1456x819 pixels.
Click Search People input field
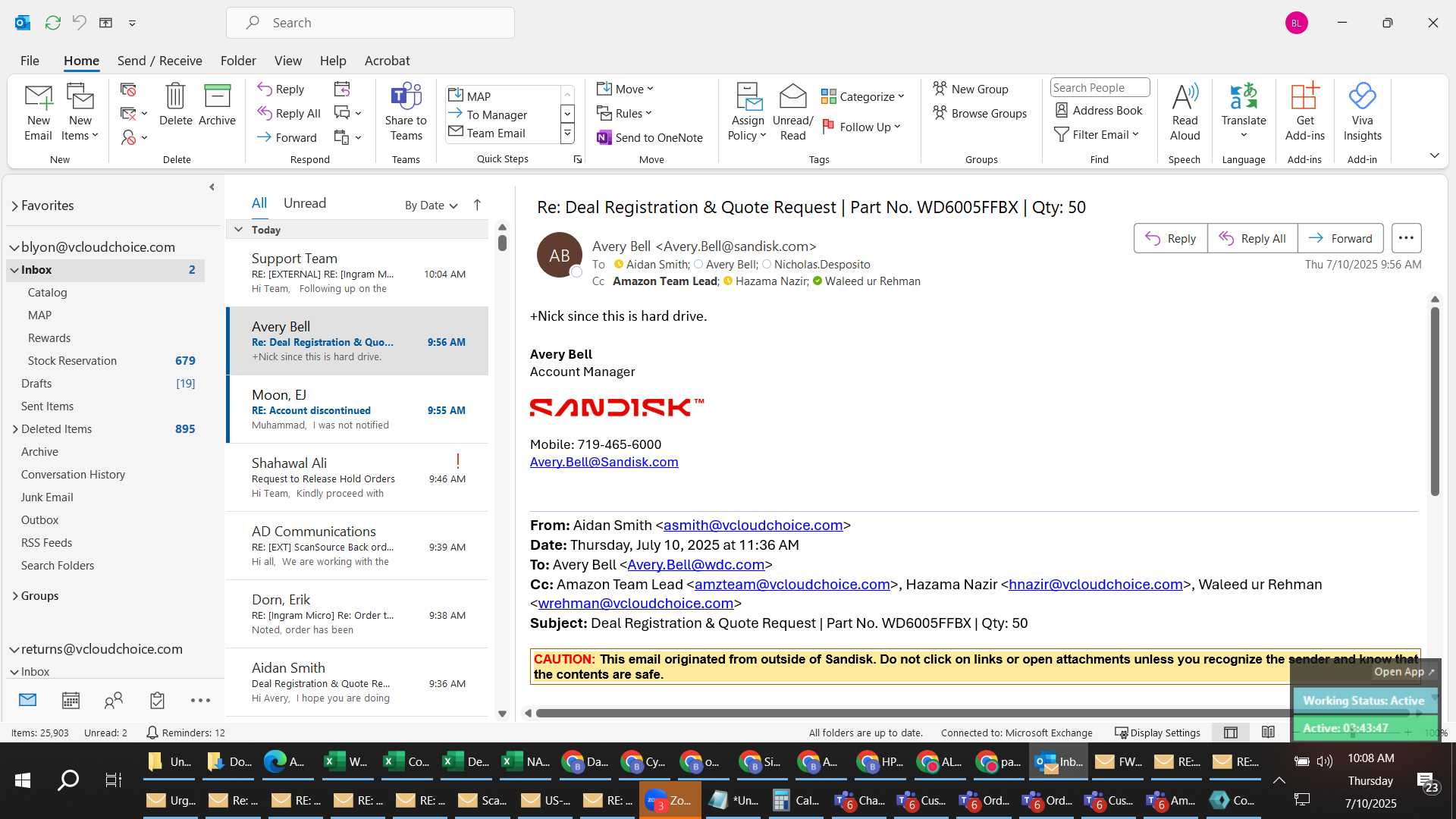[x=1100, y=88]
